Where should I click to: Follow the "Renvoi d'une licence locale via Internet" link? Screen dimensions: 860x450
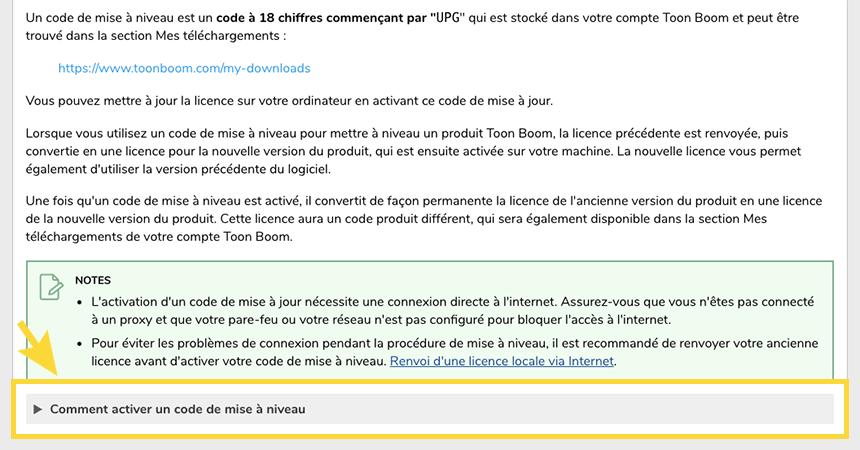502,361
